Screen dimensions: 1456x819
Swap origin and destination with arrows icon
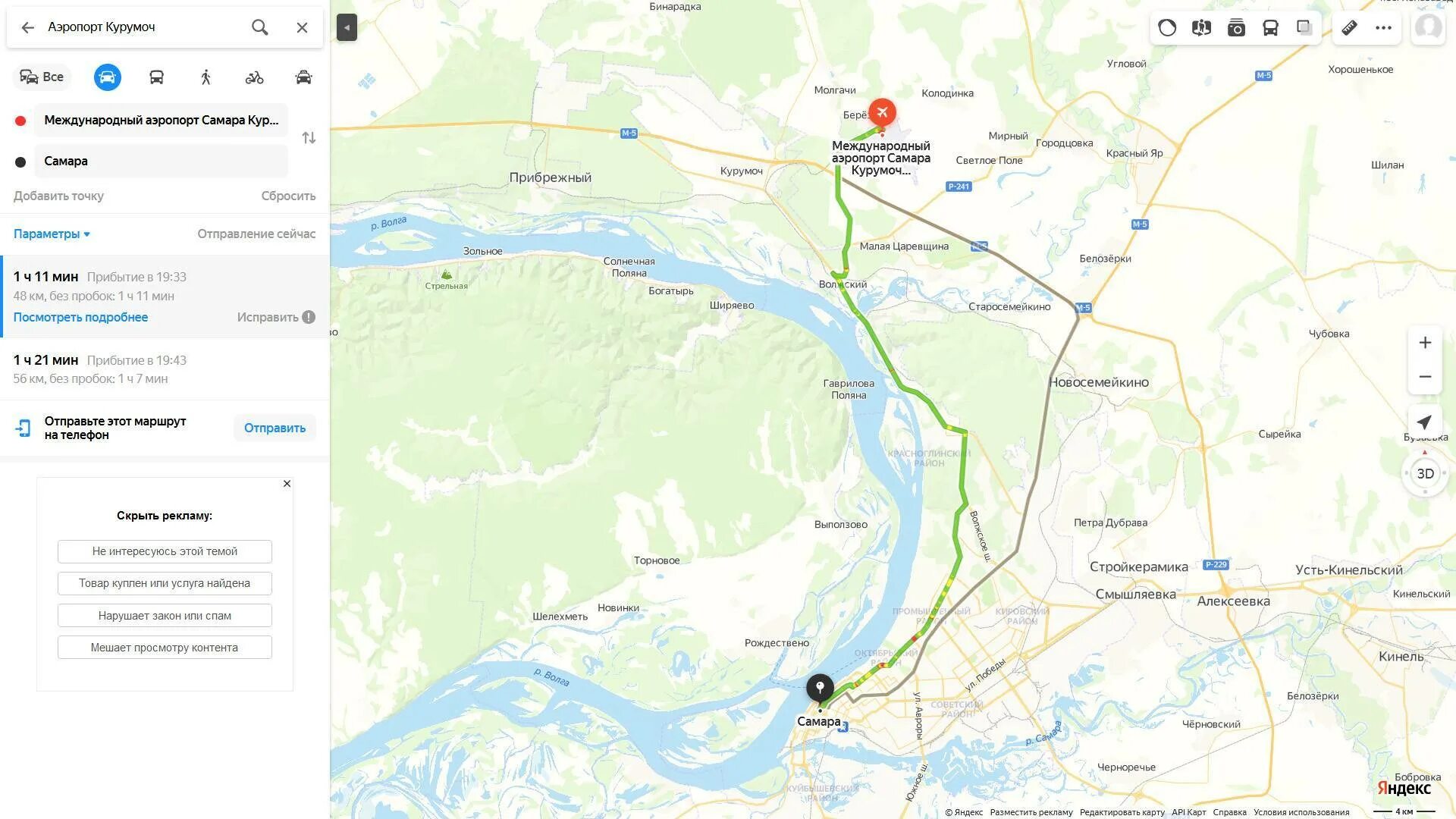coord(309,138)
